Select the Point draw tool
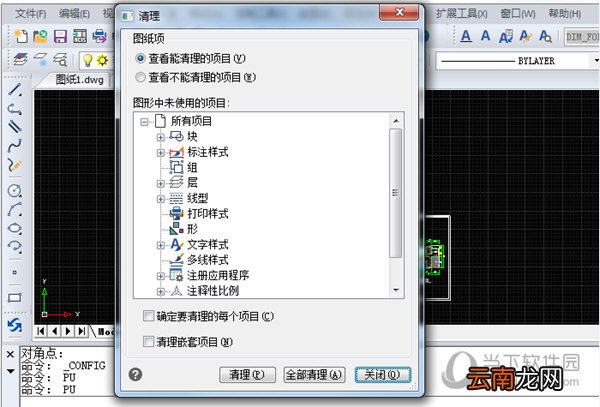Screen dimensions: 600x407 15,272
